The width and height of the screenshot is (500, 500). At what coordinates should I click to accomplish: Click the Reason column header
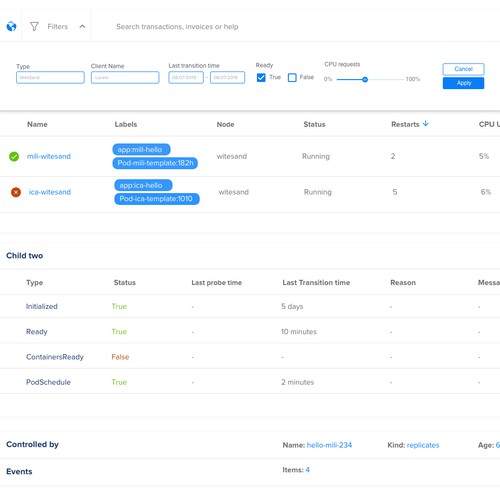pos(403,283)
